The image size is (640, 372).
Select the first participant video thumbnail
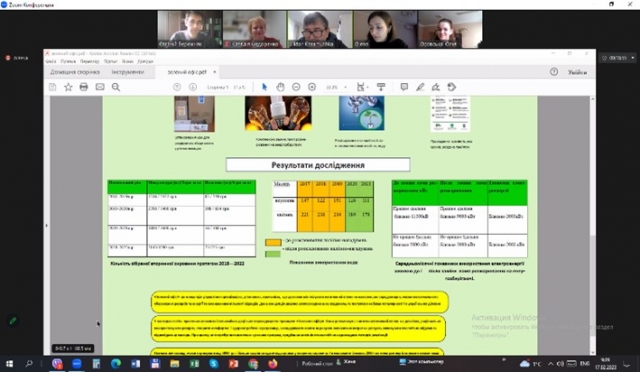190,29
